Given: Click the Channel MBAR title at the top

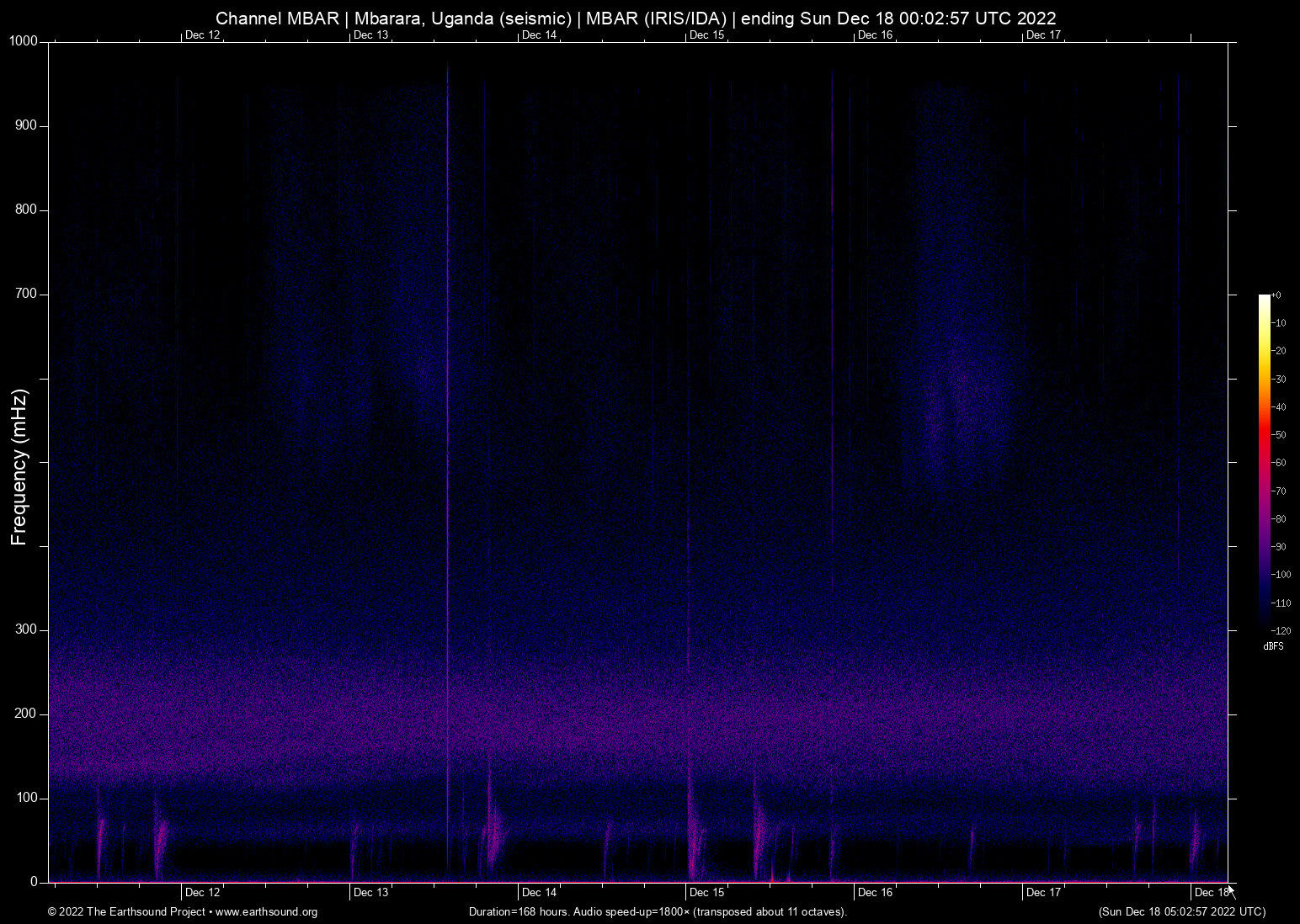Looking at the screenshot, I should pos(636,18).
